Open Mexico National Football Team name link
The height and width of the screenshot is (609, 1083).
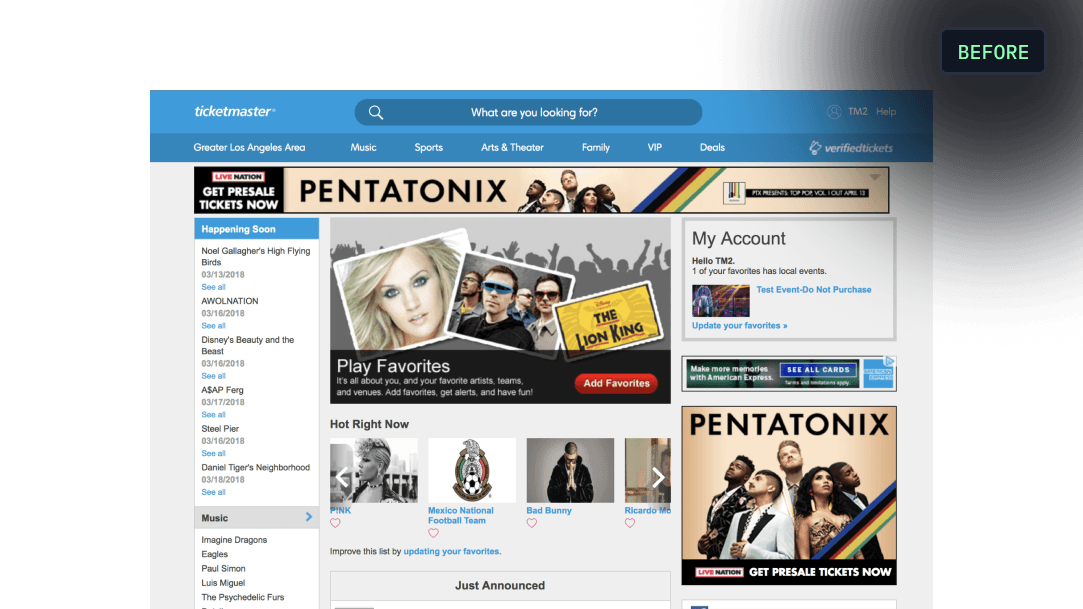(x=461, y=516)
